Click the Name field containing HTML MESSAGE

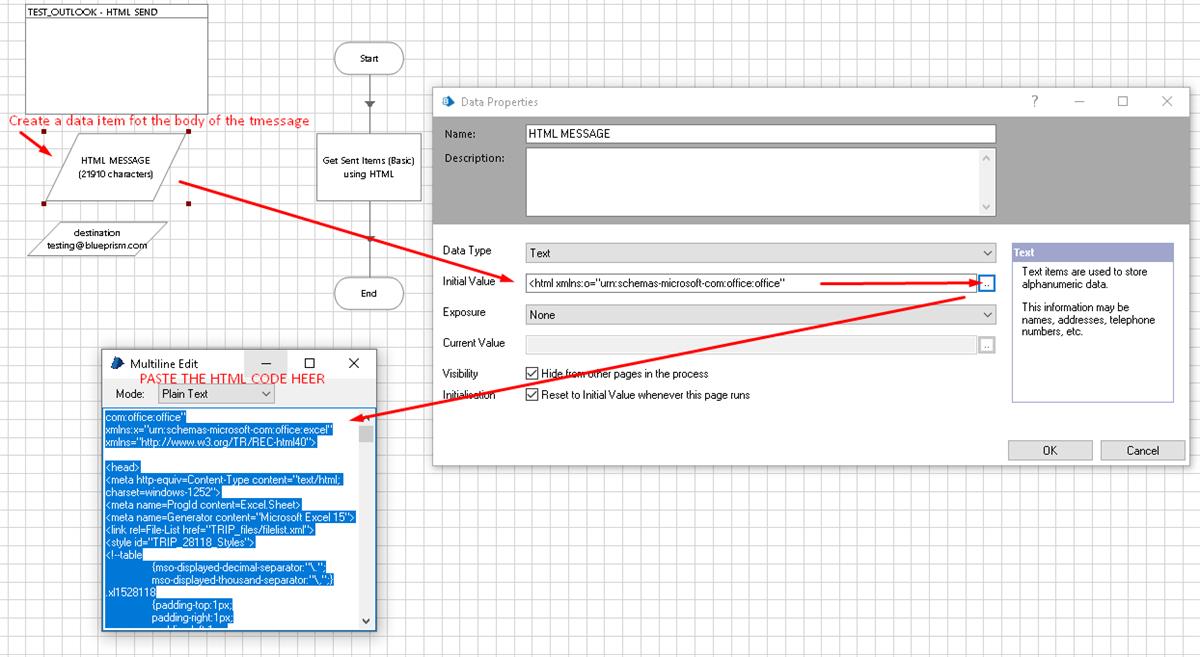[760, 133]
